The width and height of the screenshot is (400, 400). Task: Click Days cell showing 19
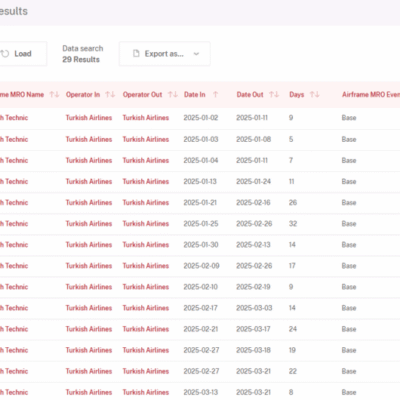(x=292, y=350)
